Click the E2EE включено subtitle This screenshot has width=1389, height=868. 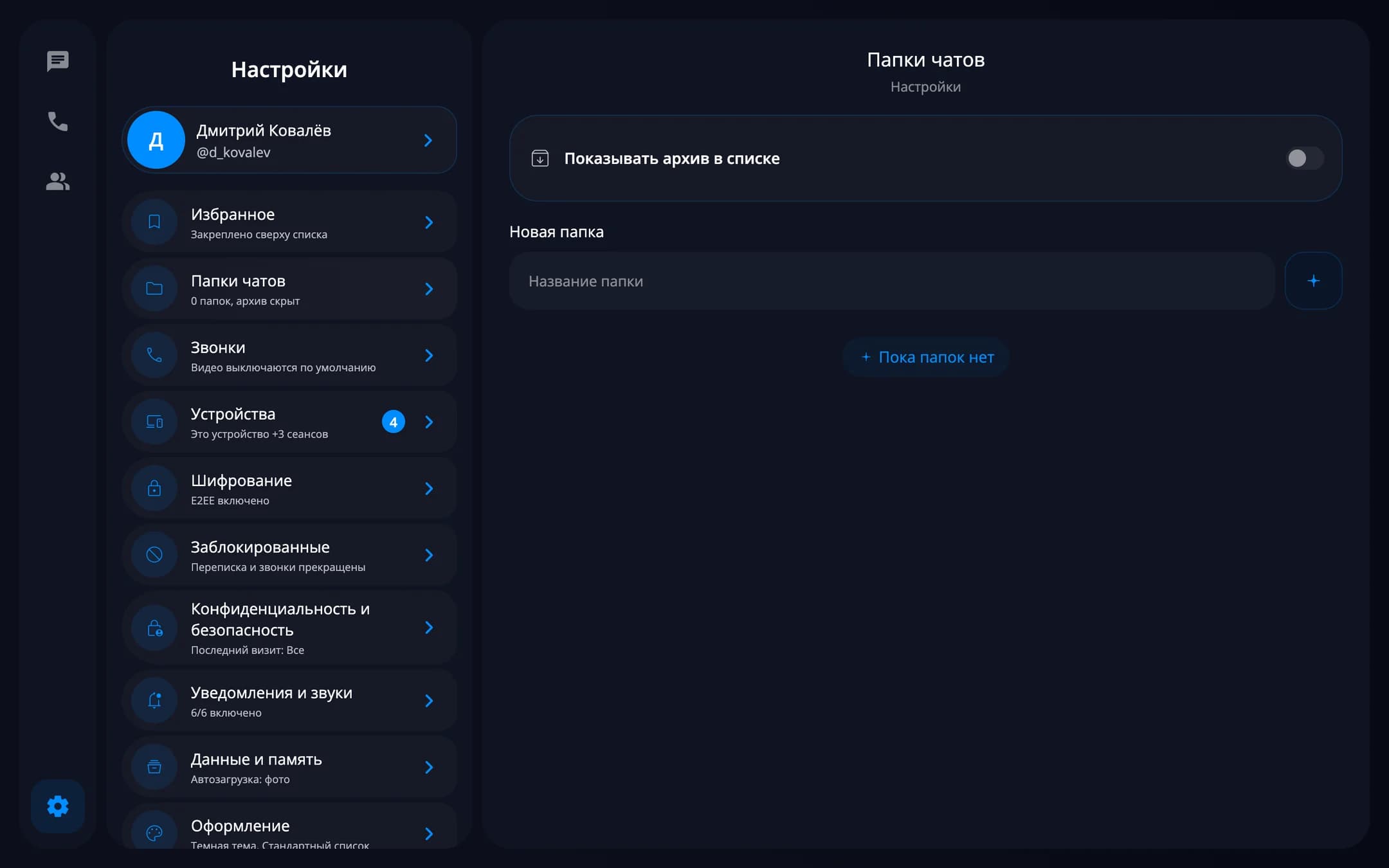[230, 501]
